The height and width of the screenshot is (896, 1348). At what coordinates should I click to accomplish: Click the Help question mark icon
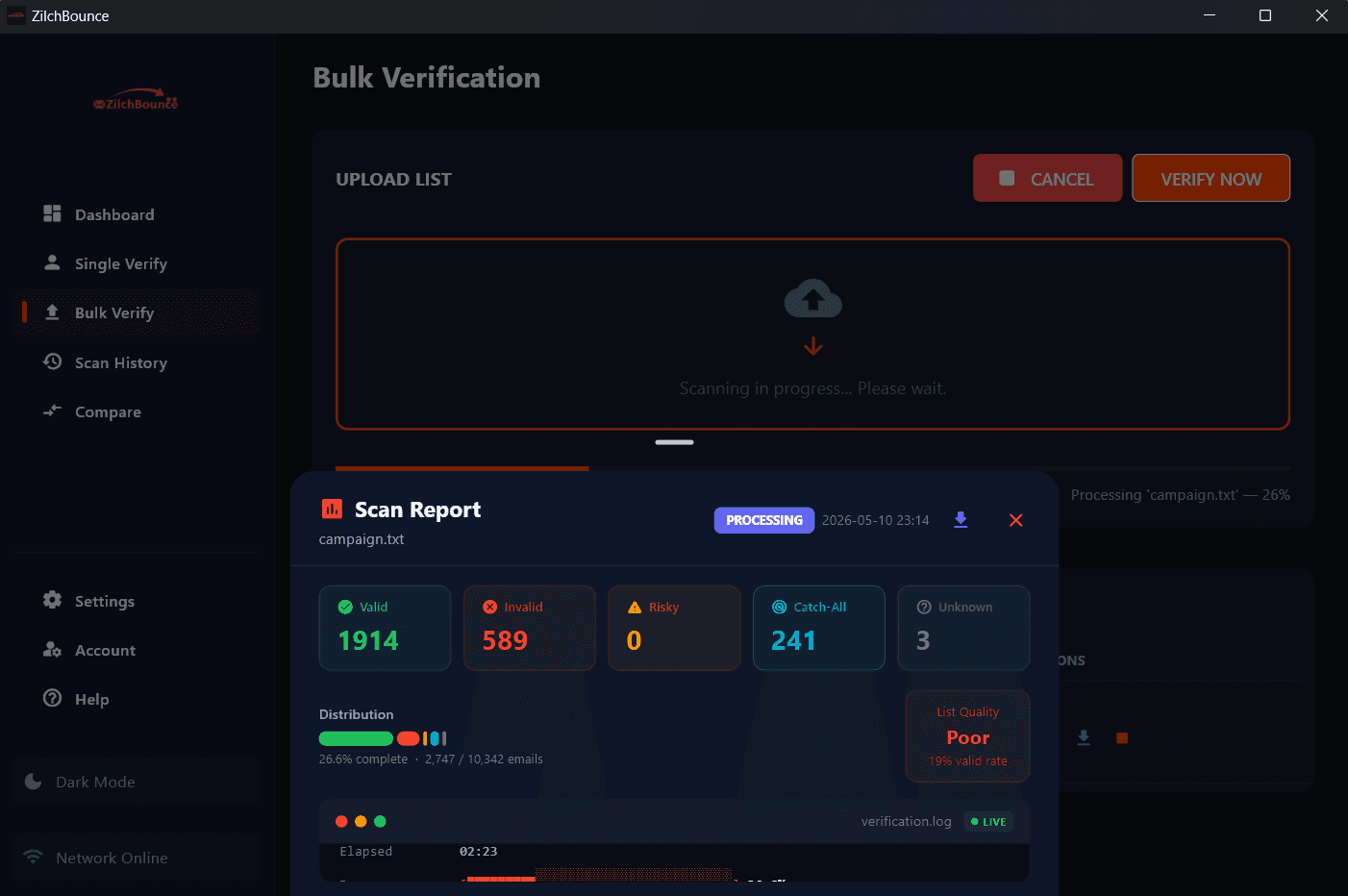pos(52,698)
